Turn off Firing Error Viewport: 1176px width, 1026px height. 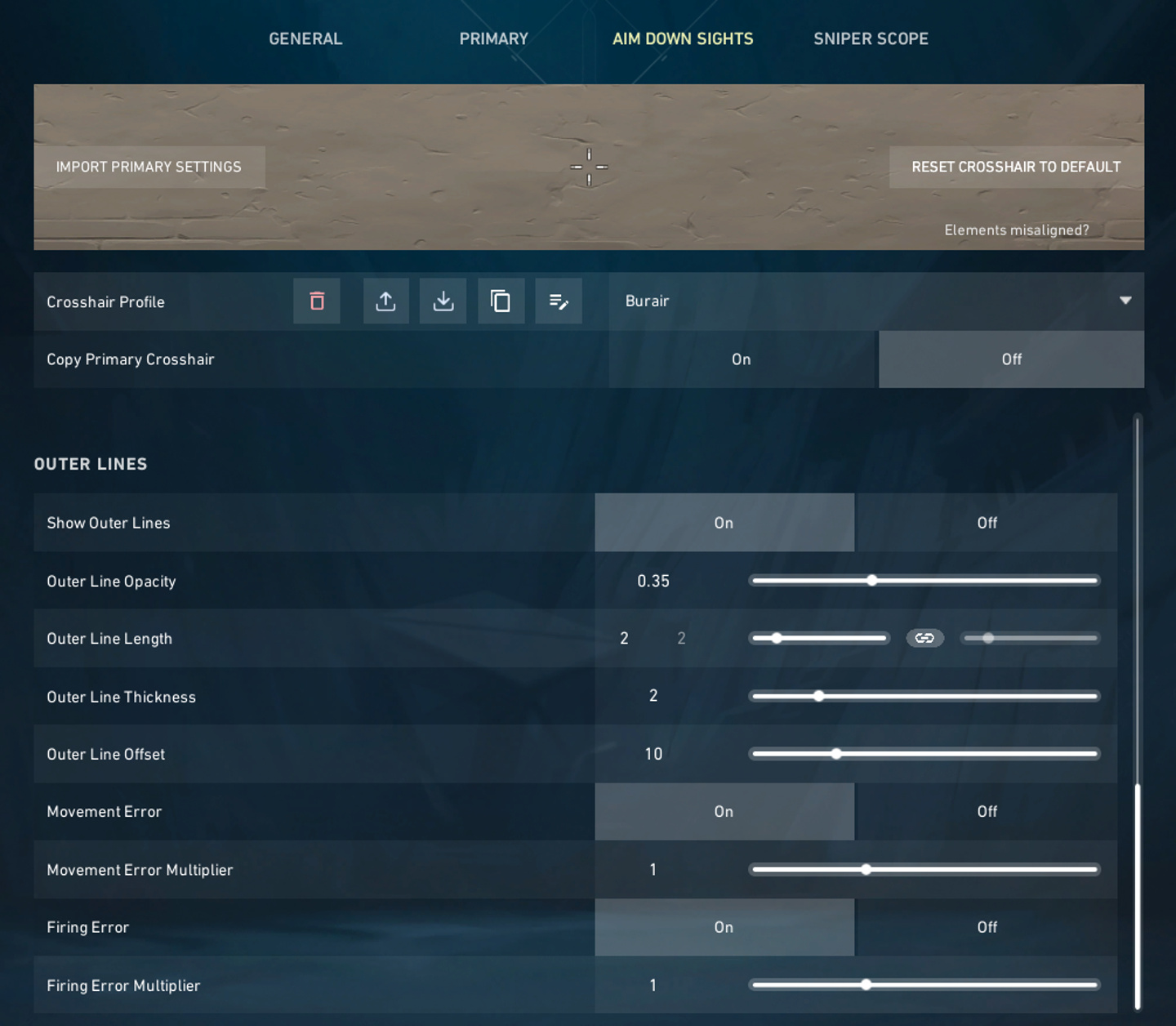pyautogui.click(x=987, y=927)
